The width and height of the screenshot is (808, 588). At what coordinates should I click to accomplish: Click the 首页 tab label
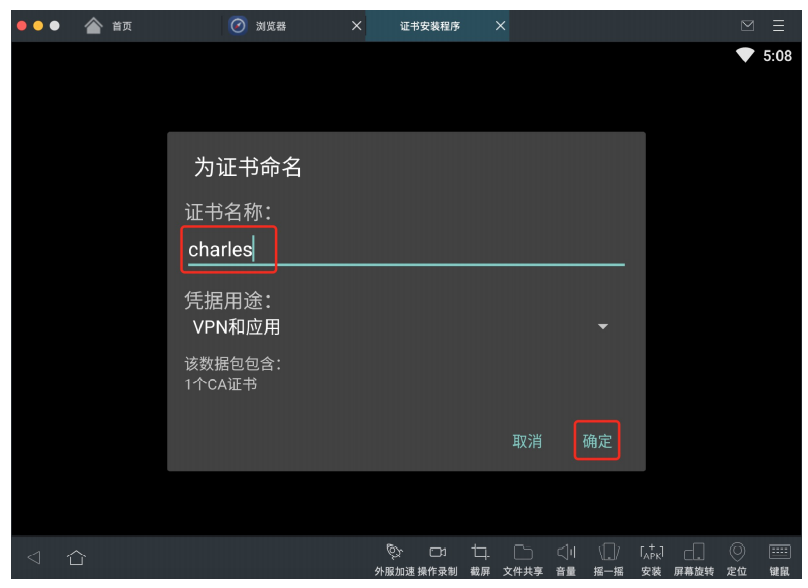[122, 26]
